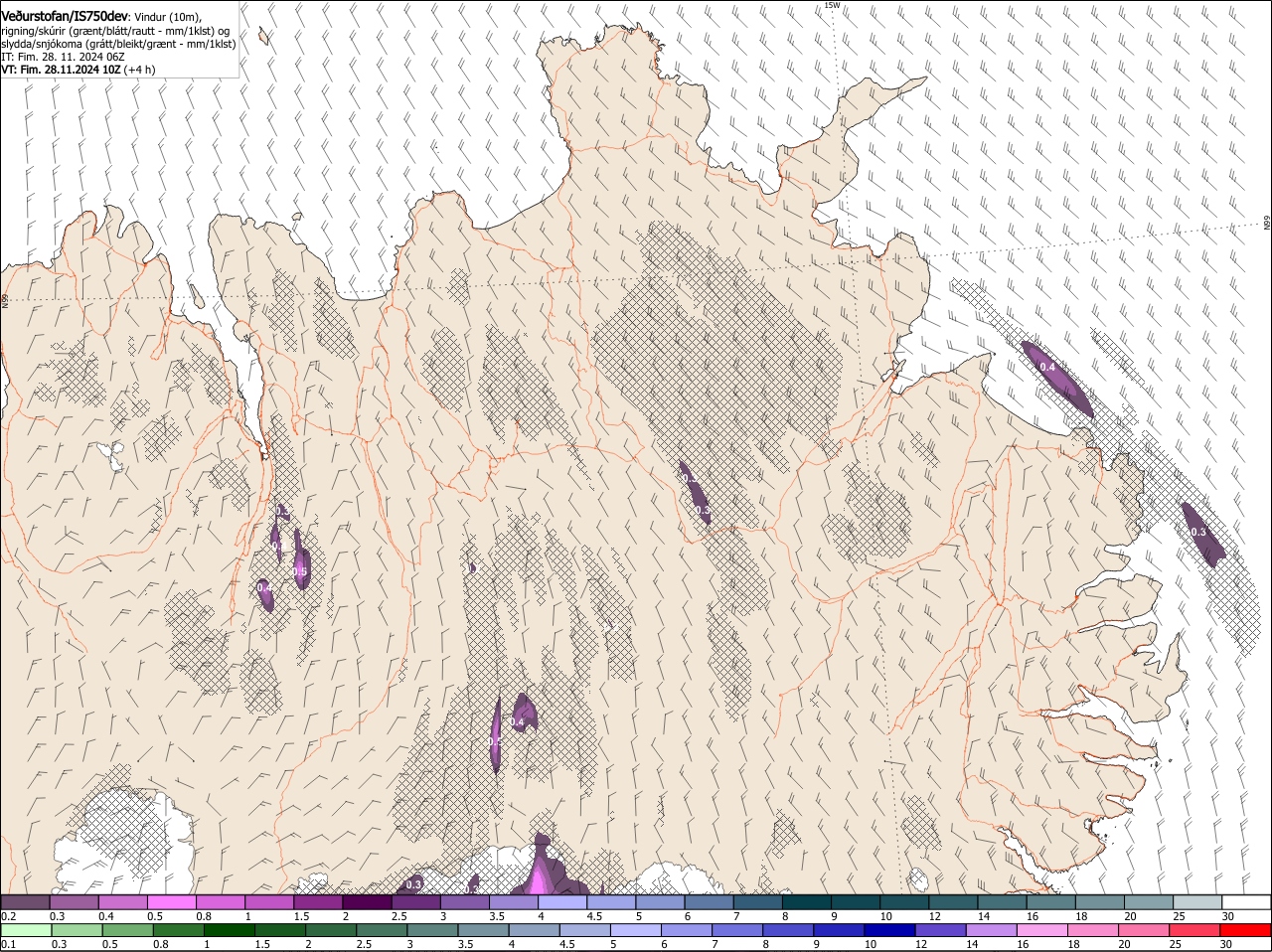
Task: Click the 'N99' label on the left map edge
Action: [x=5, y=299]
